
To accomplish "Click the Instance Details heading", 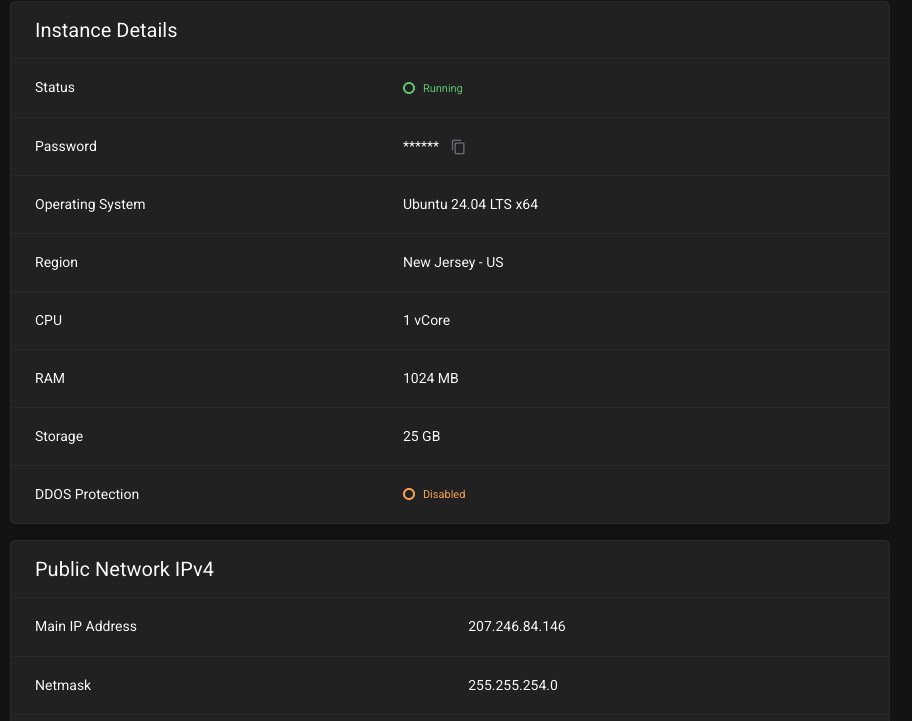I will [106, 30].
